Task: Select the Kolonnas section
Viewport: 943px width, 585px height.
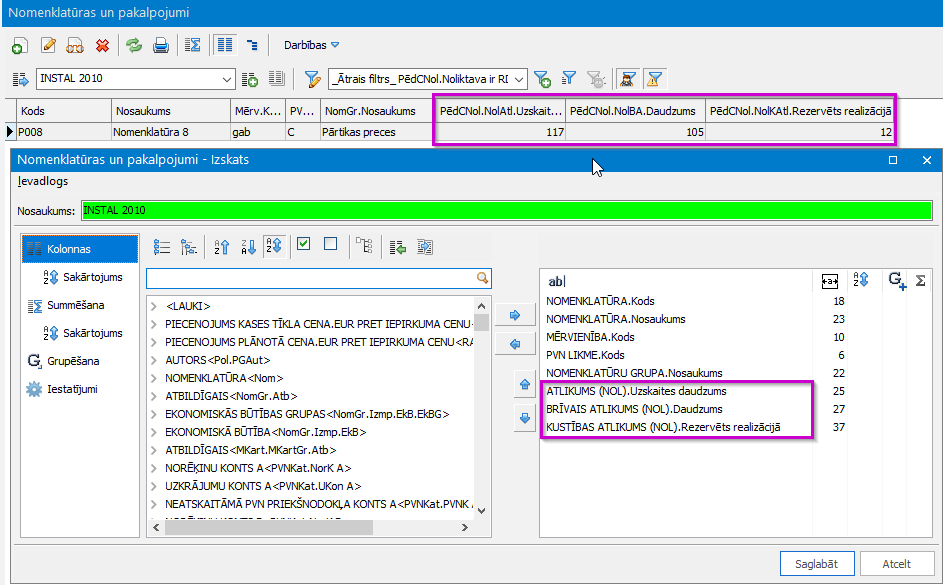Action: point(80,249)
